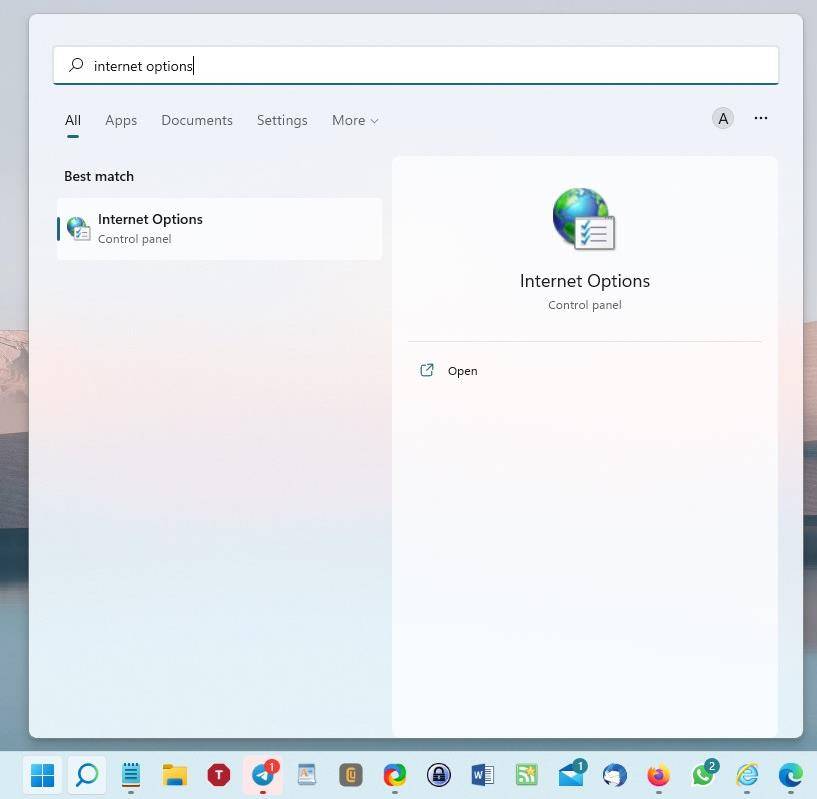Click the Windows Start button

pos(42,775)
